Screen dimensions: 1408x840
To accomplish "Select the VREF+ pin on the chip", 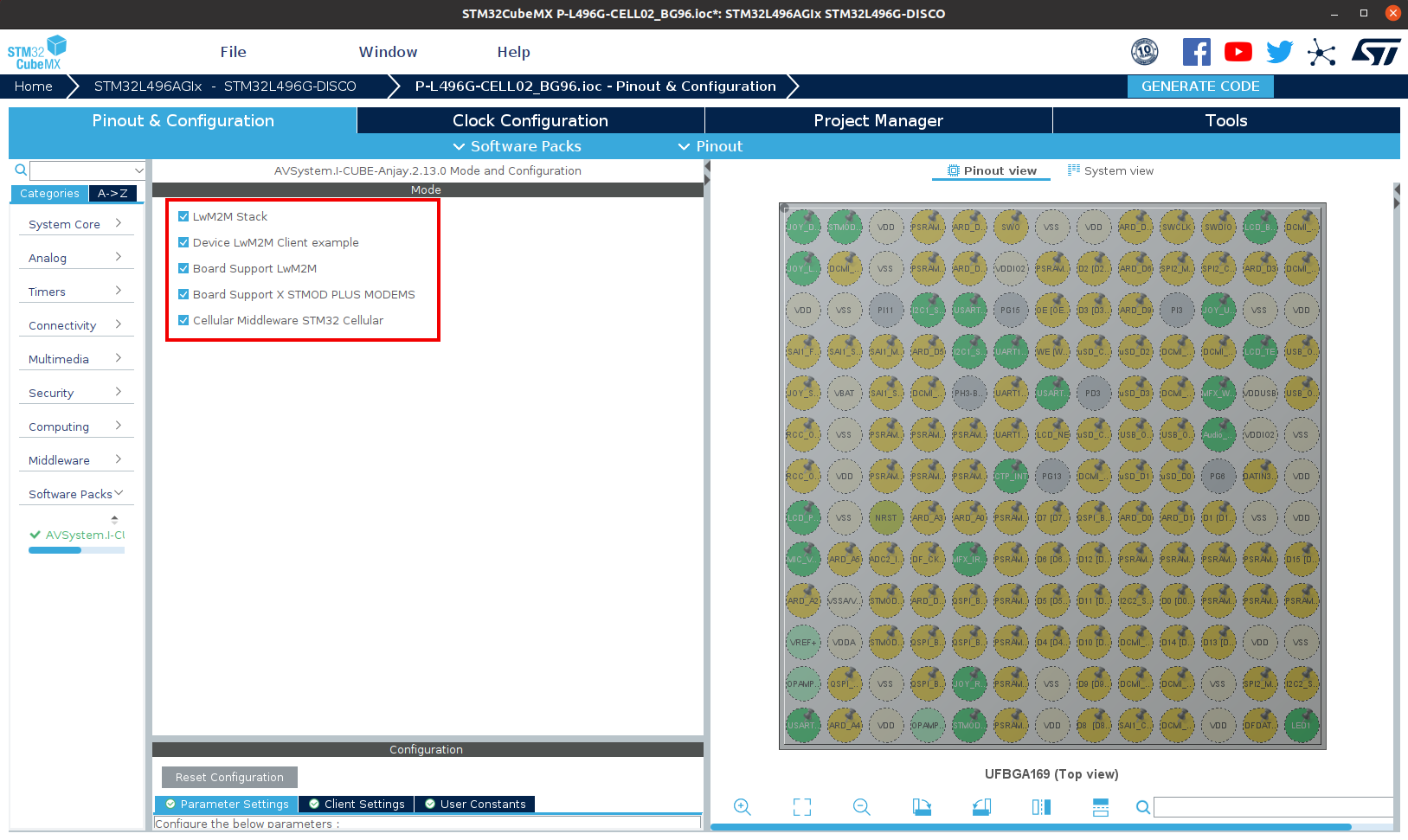I will tap(802, 643).
